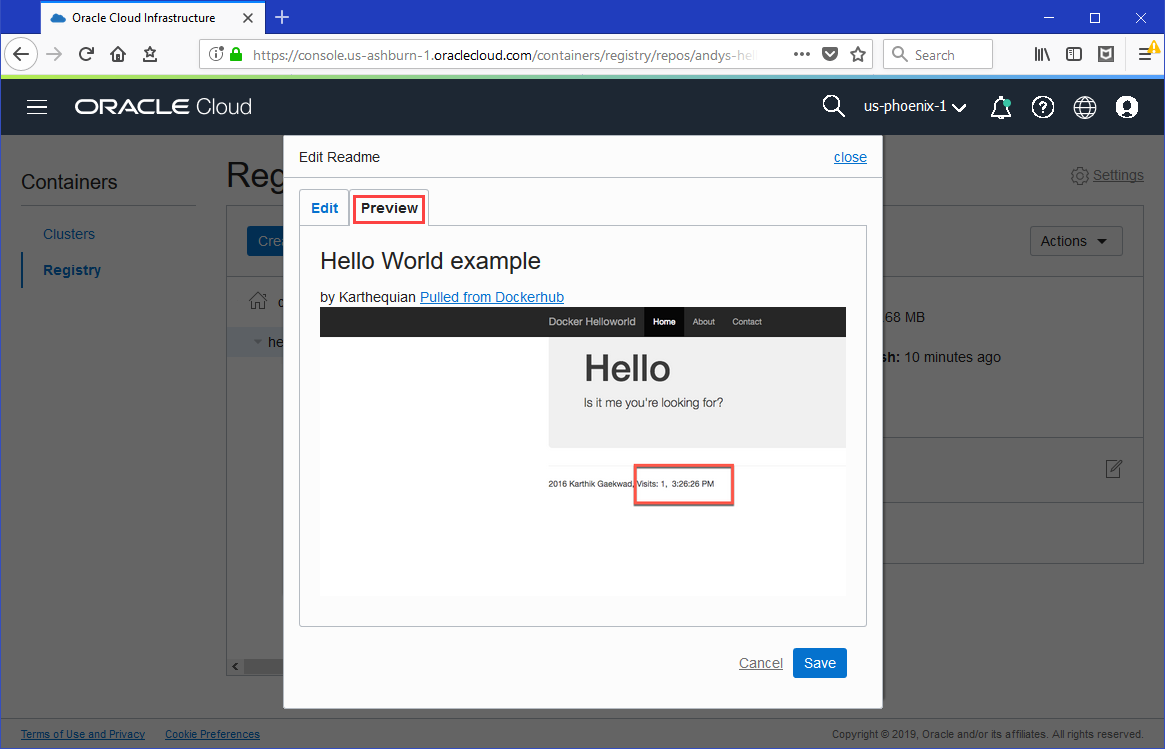Open the Settings link
1165x749 pixels.
pyautogui.click(x=1118, y=175)
